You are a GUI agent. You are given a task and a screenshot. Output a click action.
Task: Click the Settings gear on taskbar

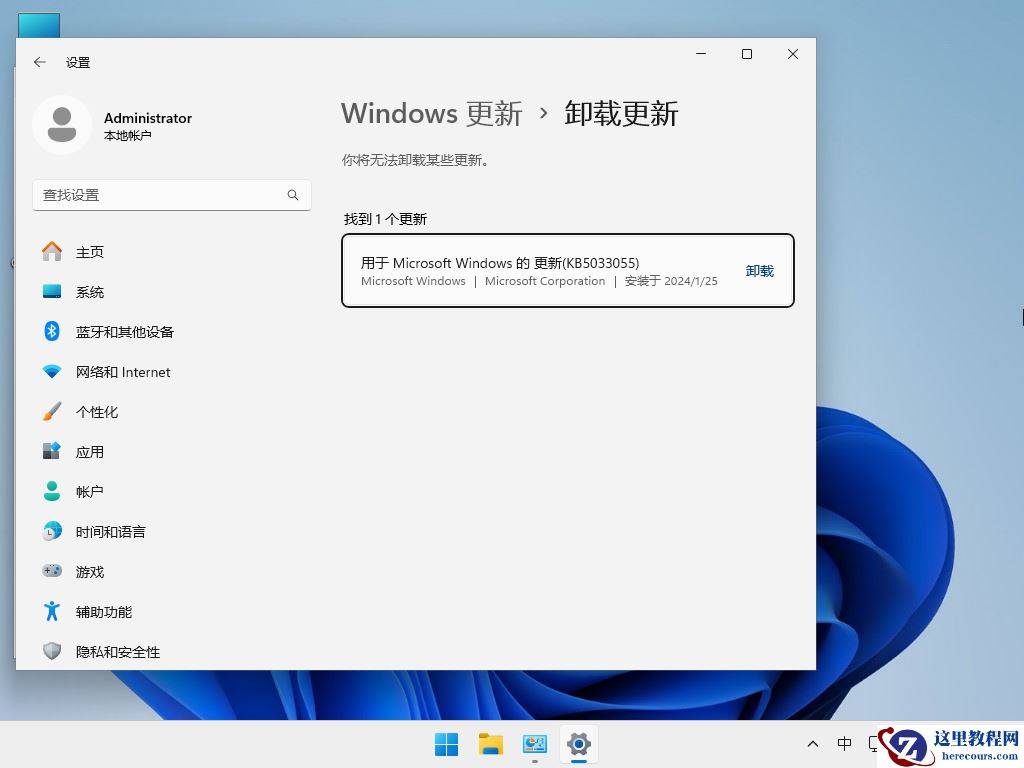pos(578,744)
